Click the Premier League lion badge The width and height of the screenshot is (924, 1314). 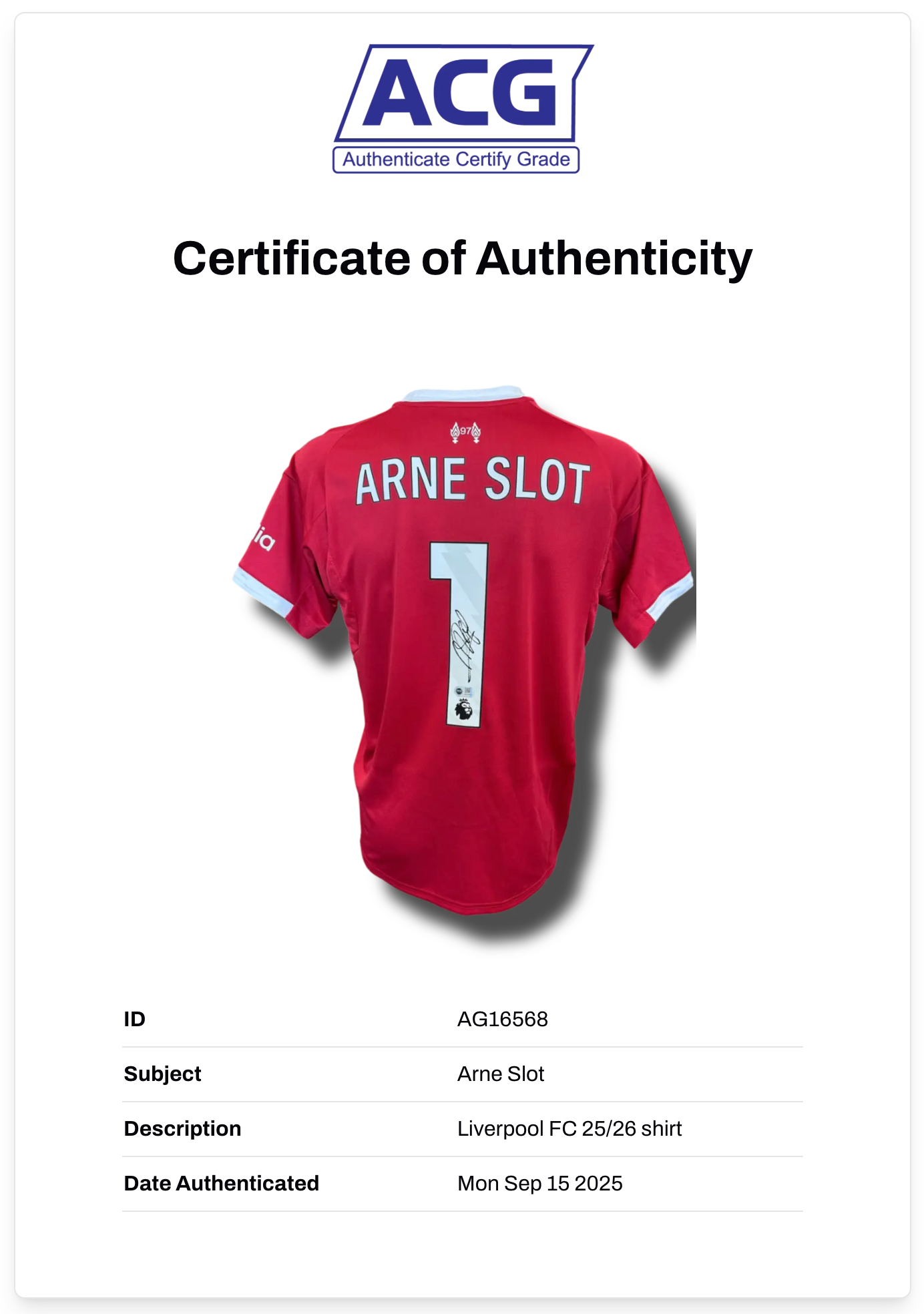(x=463, y=709)
